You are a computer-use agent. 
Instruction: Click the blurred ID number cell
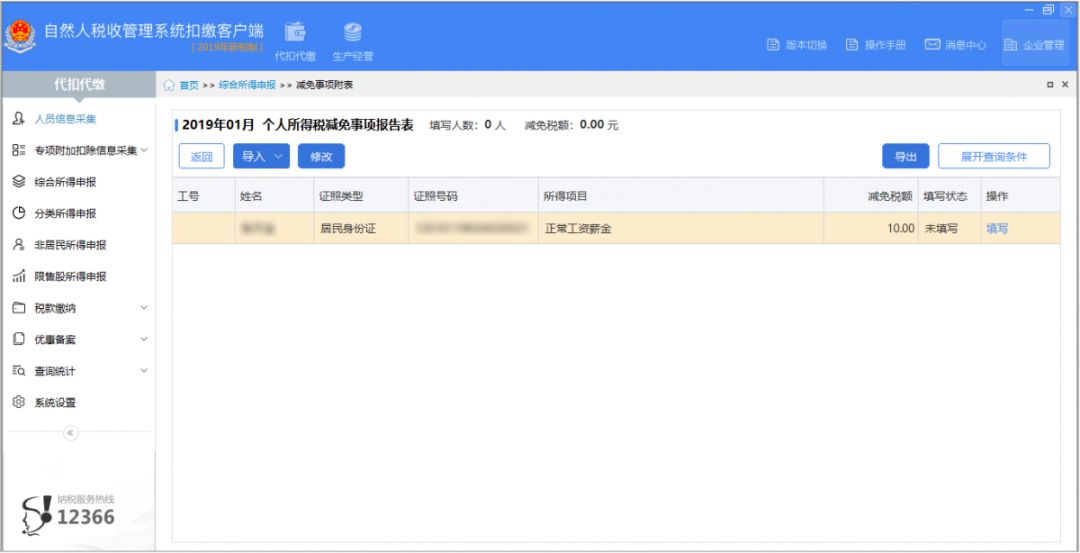pos(472,228)
